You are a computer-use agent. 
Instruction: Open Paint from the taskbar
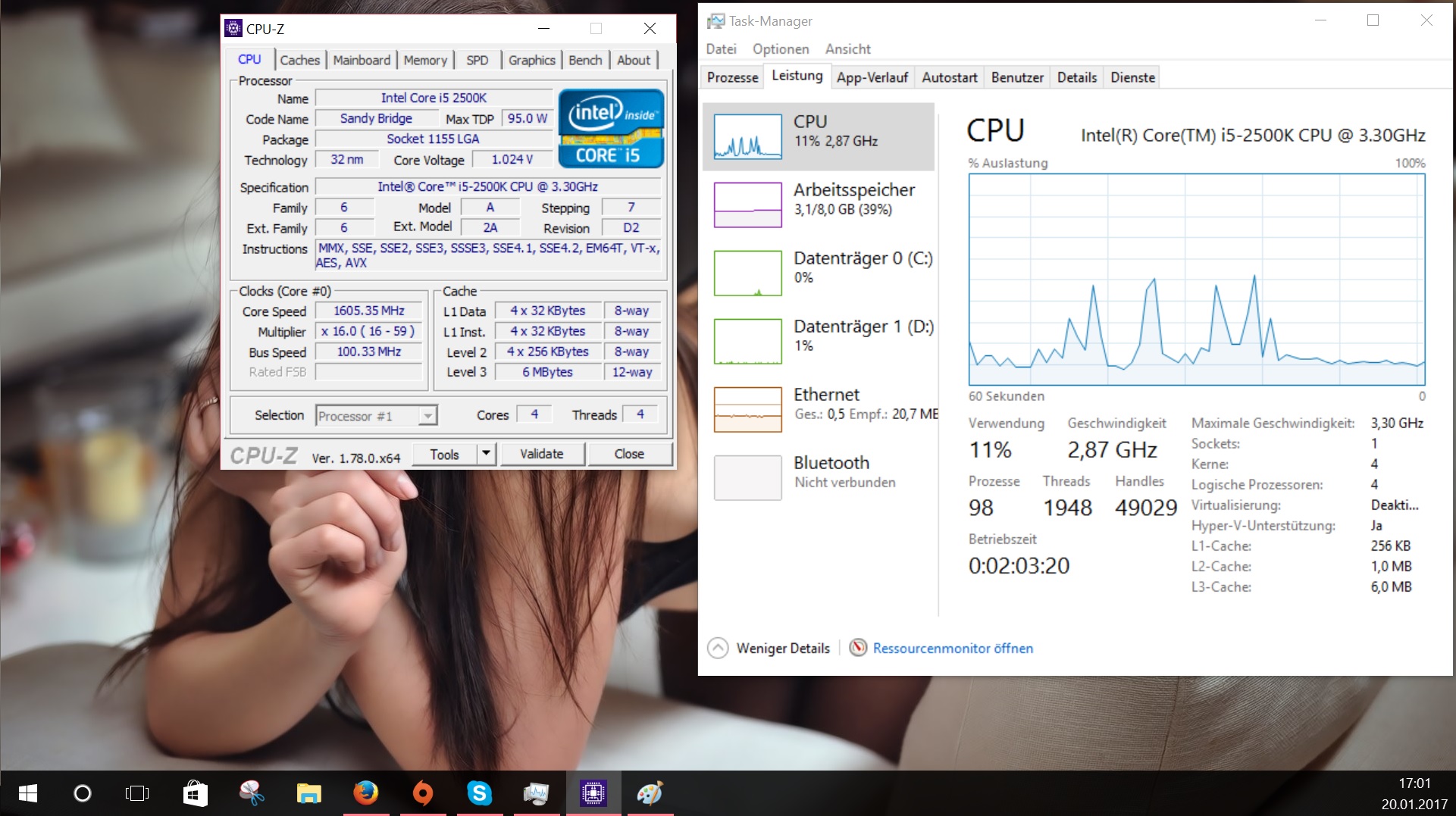(650, 793)
